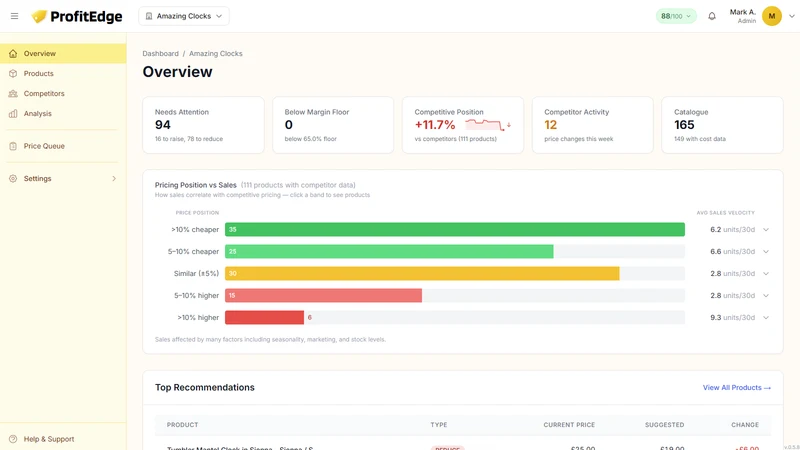Open the notifications bell
800x450 pixels.
tap(712, 16)
